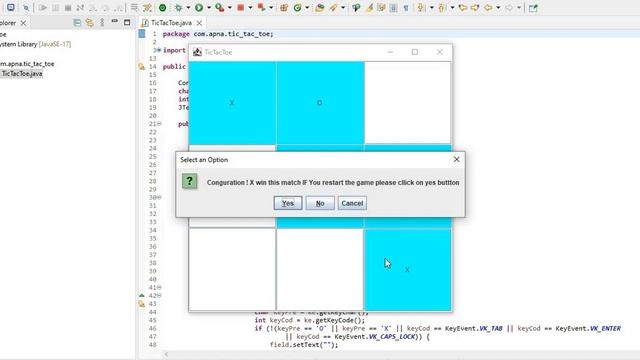Click editor horizontal scrollbar left arrow
This screenshot has height=360, width=640.
coord(167,354)
